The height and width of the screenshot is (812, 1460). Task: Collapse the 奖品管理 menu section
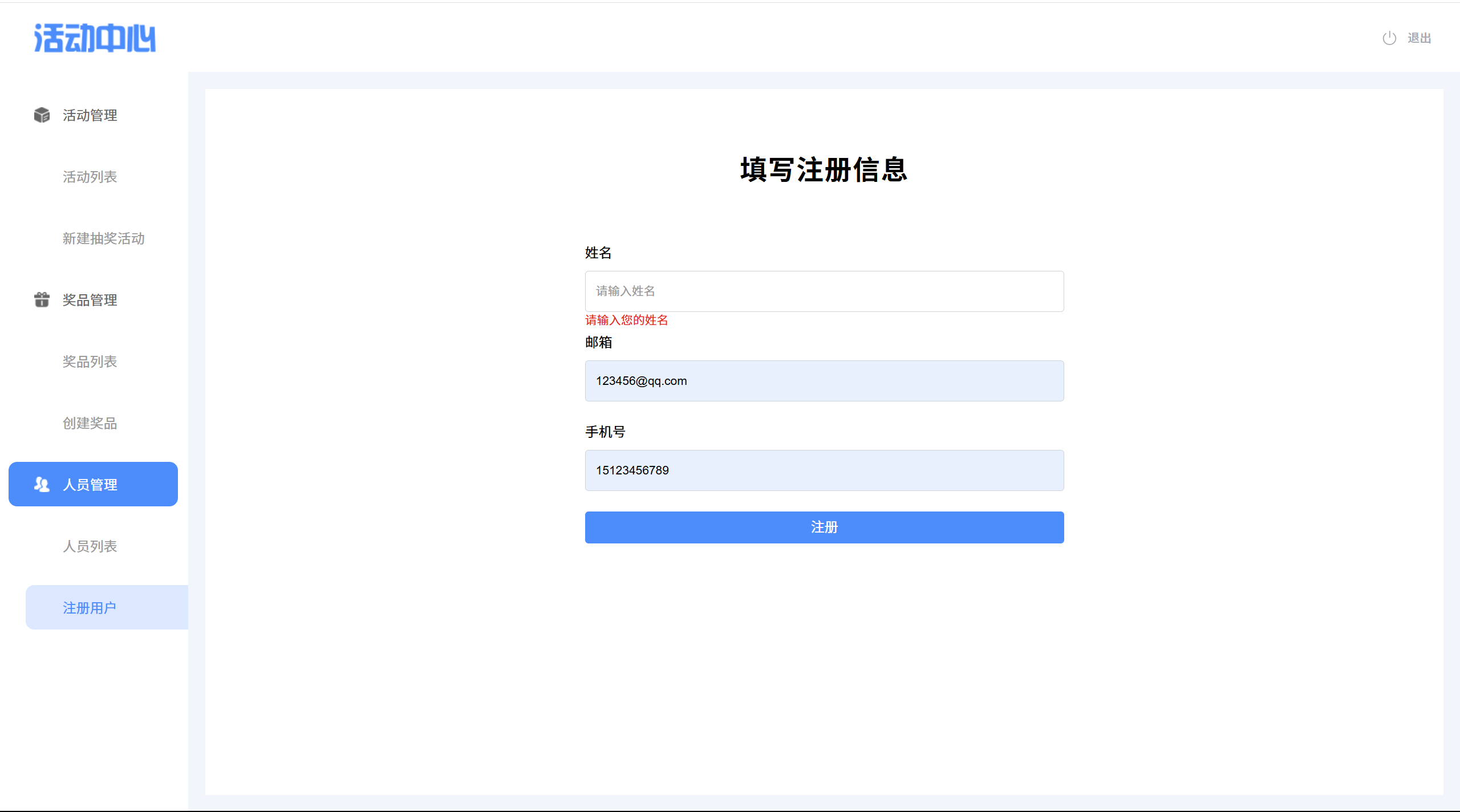90,300
